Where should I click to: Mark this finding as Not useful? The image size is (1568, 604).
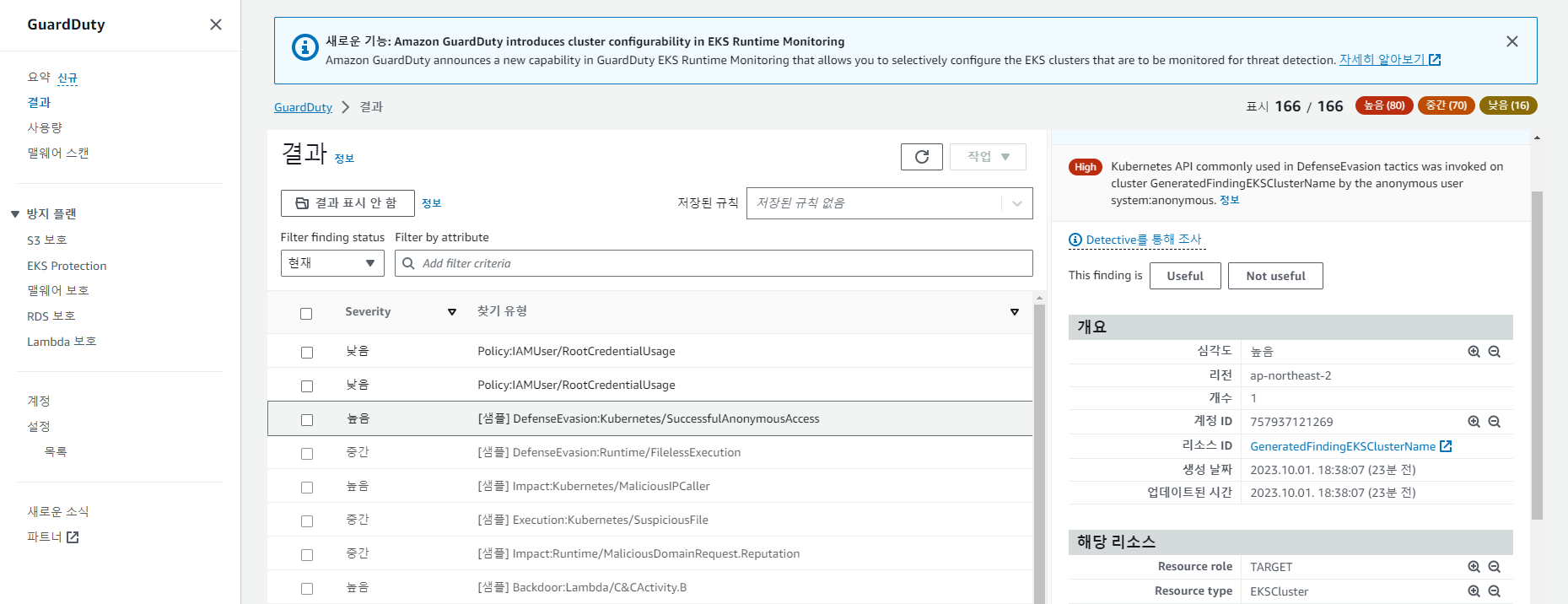(1275, 276)
